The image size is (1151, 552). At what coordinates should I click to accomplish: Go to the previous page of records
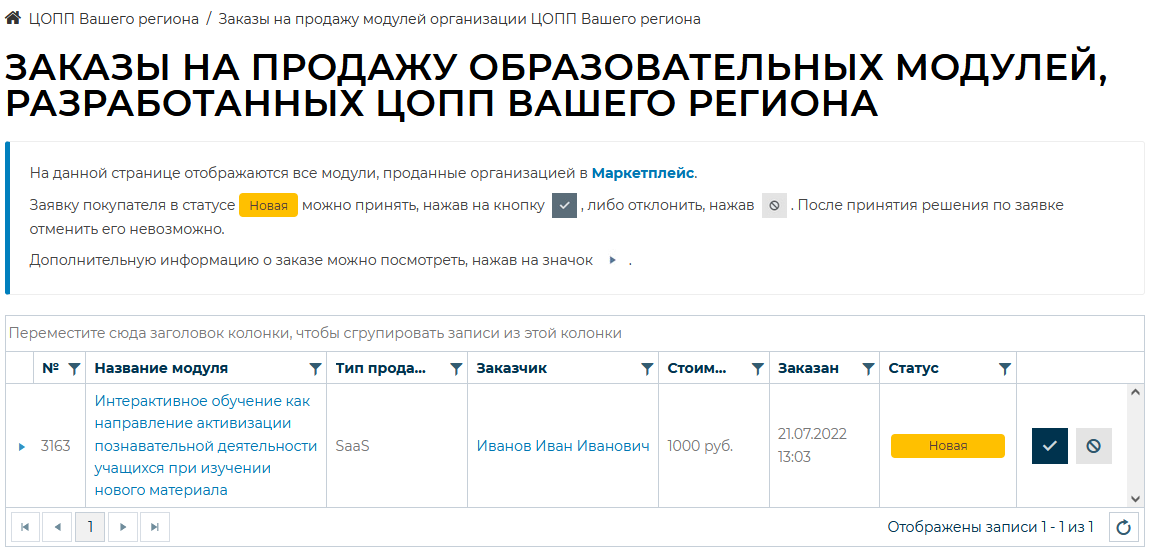click(57, 527)
